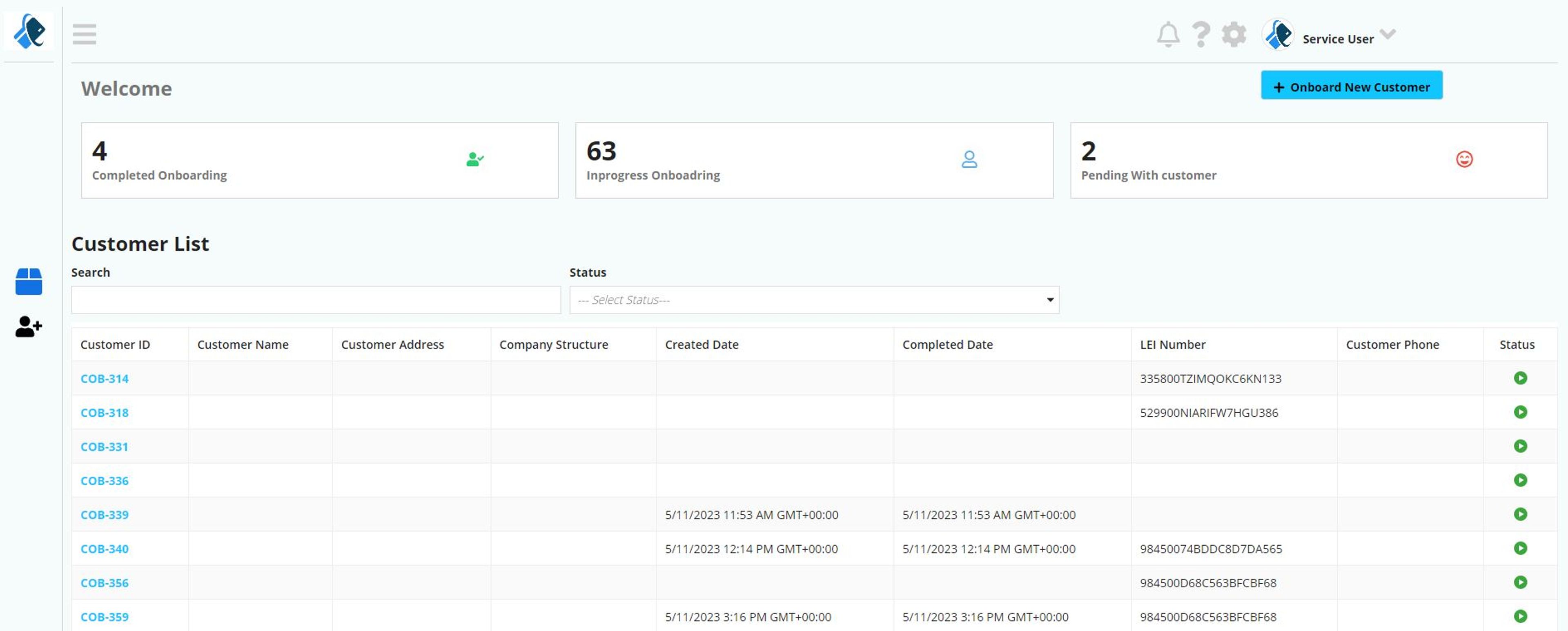Open the Select Status dropdown
1568x631 pixels.
click(814, 300)
